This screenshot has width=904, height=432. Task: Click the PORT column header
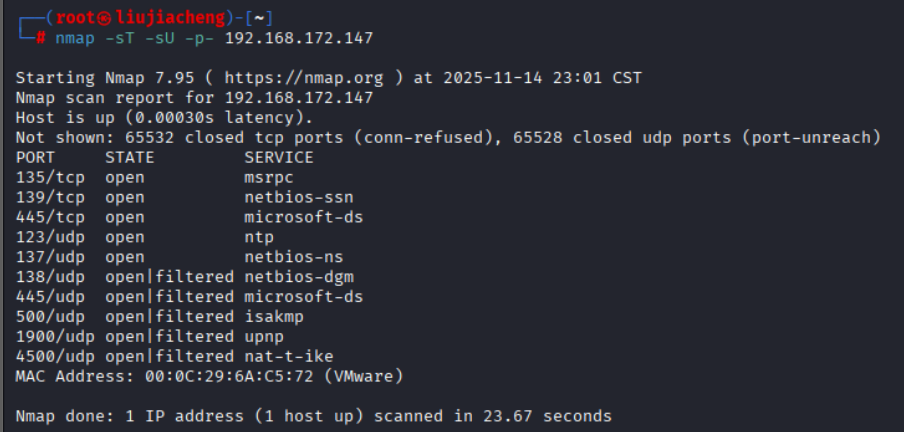tap(35, 157)
